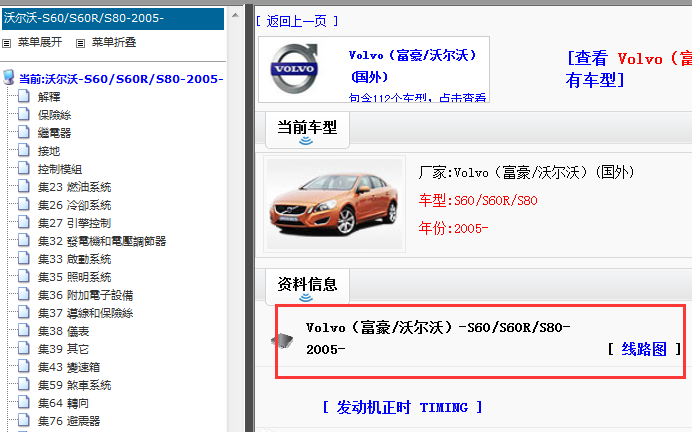Screen dimensions: 692x432
Task: Click the page icon beside 繼電器
Action: click(24, 132)
